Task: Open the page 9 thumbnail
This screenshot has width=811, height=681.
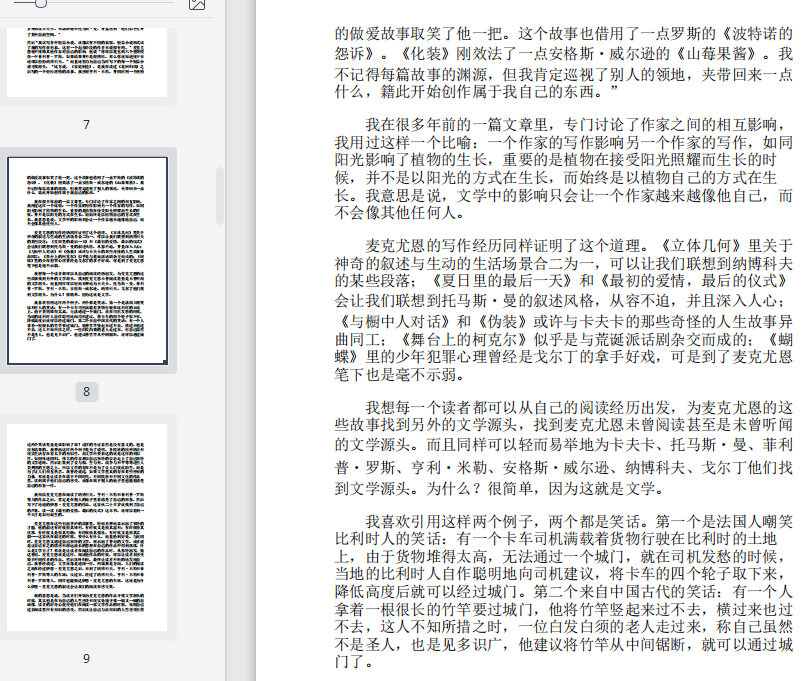Action: 87,527
